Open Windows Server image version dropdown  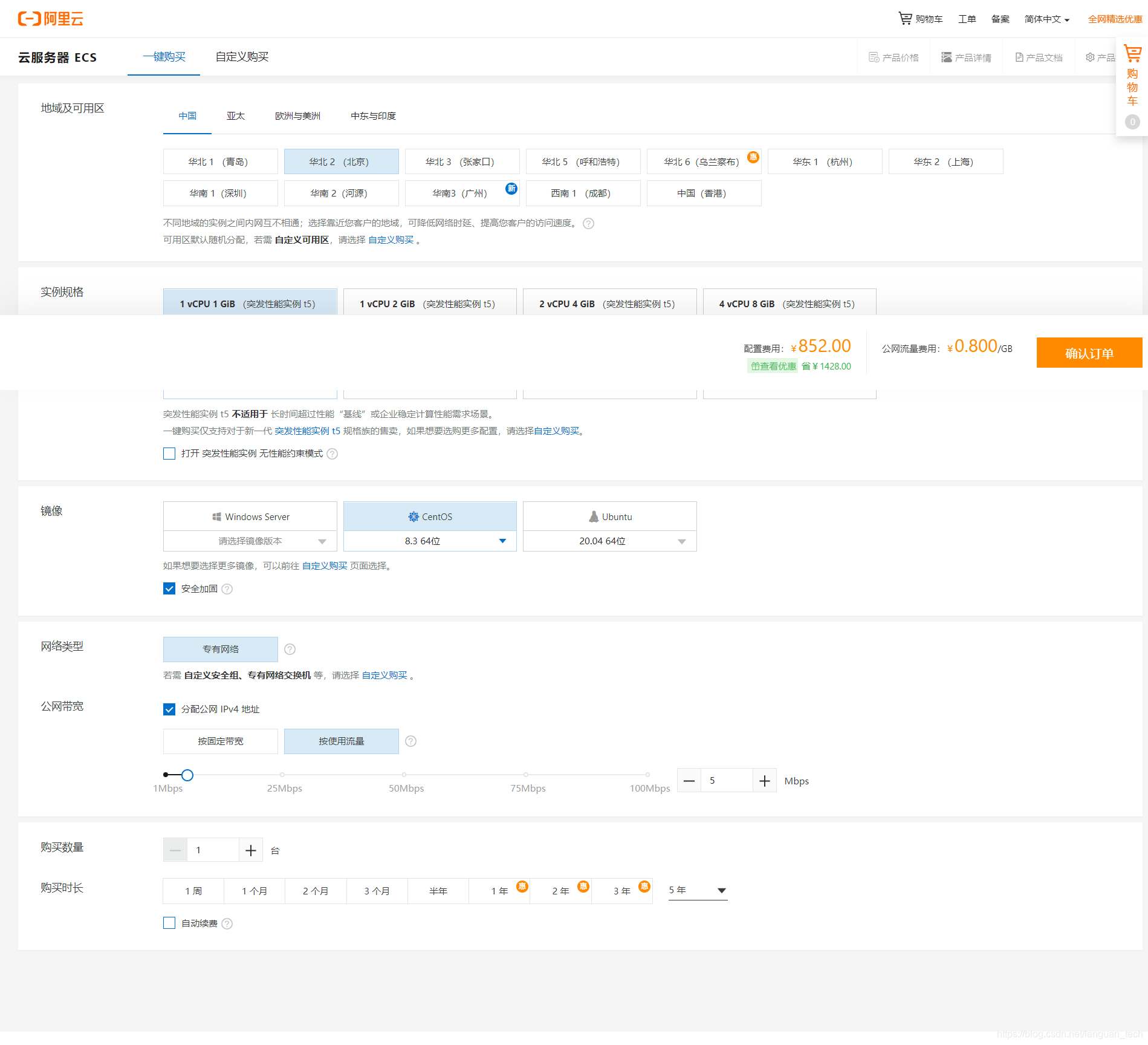tap(250, 541)
